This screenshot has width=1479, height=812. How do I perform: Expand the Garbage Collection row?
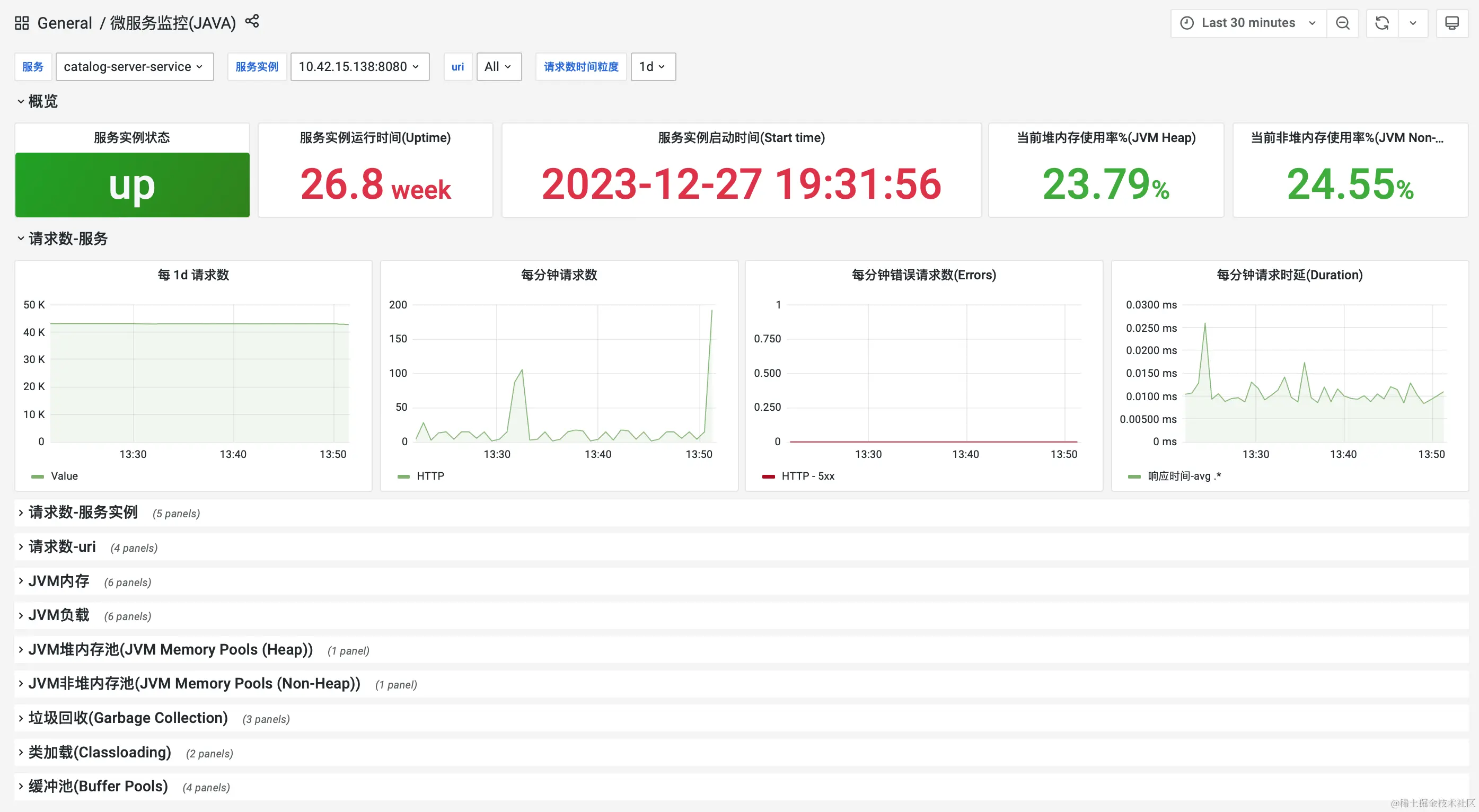point(127,718)
